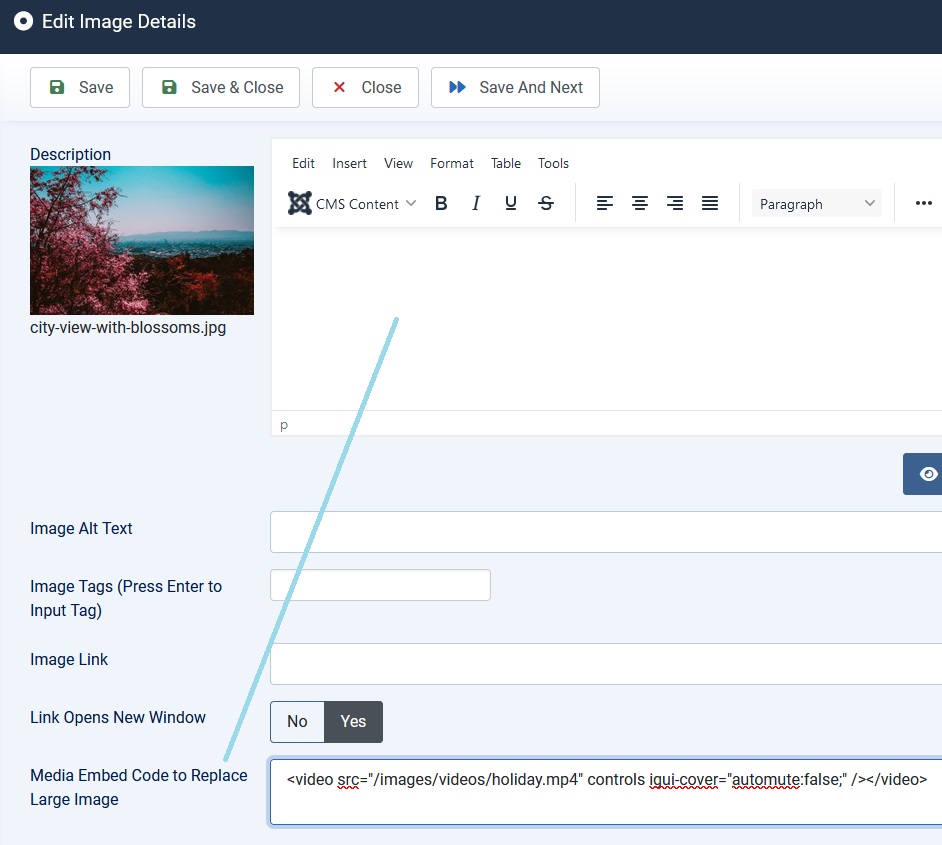
Task: Open the Tools menu in editor
Action: click(x=553, y=163)
